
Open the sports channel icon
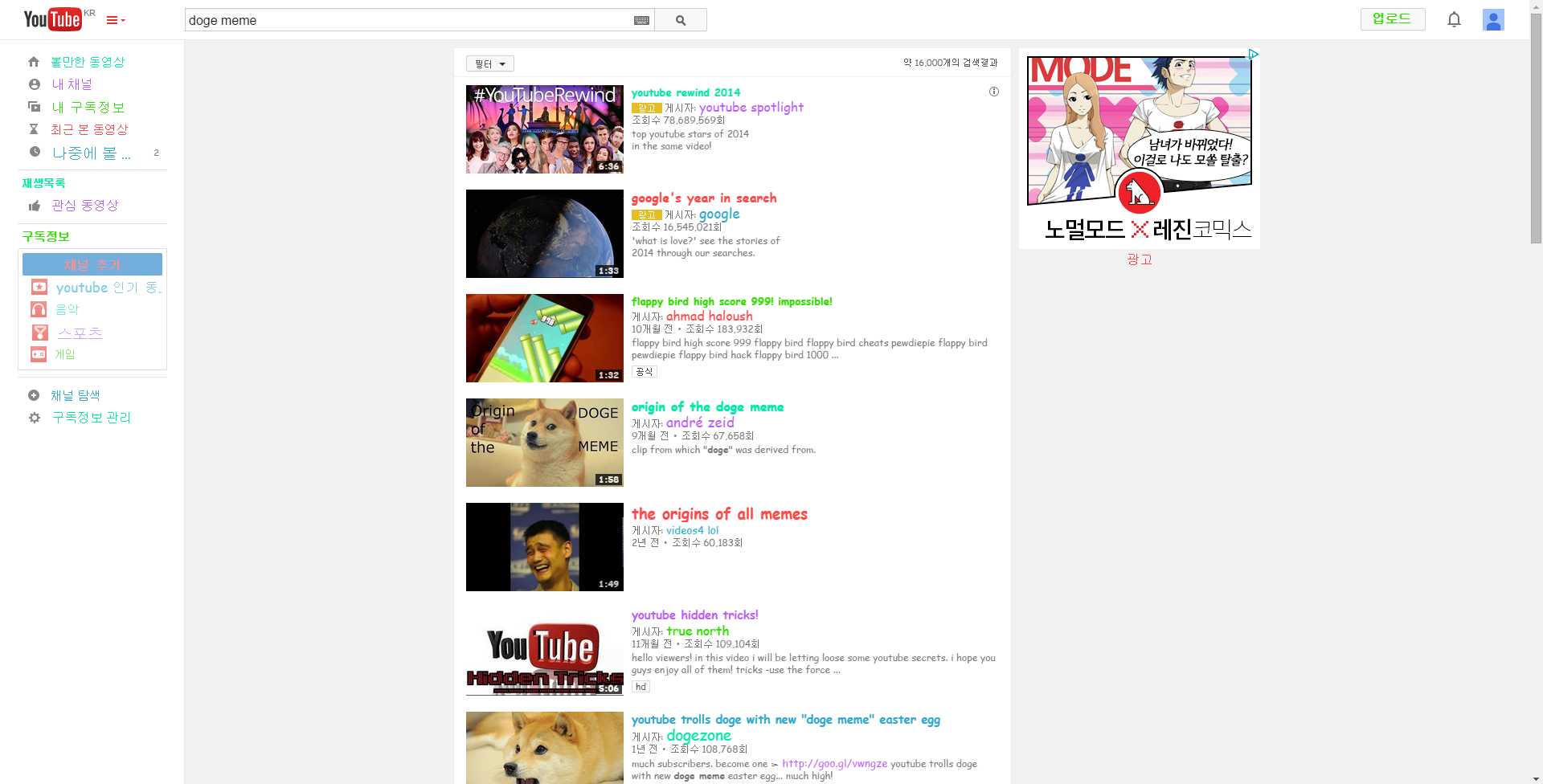39,332
